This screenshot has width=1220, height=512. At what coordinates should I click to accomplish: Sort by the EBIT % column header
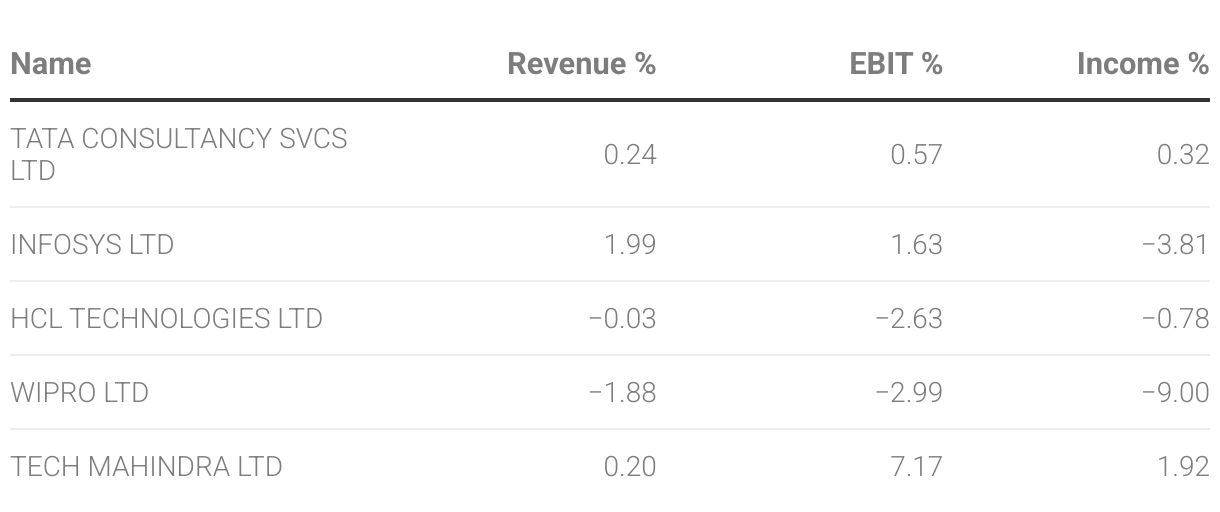point(896,64)
